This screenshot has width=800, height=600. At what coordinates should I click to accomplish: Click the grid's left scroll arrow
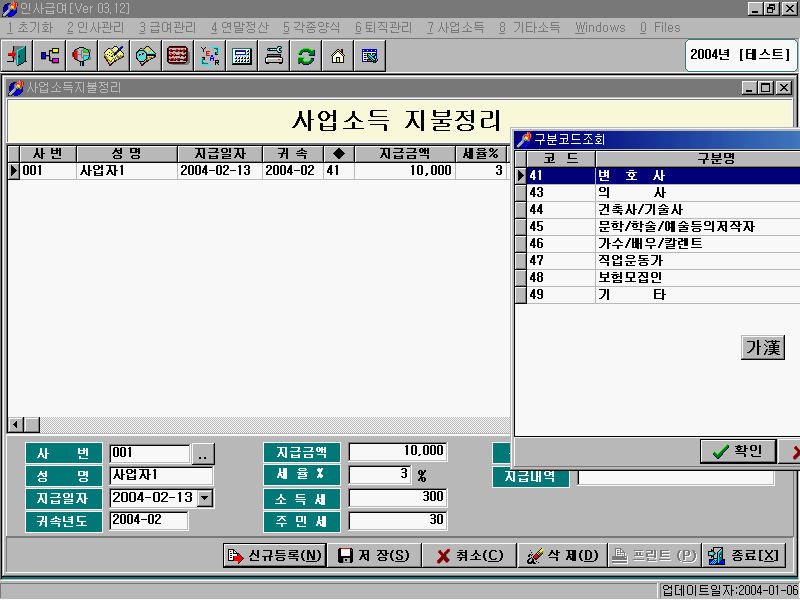[x=15, y=424]
